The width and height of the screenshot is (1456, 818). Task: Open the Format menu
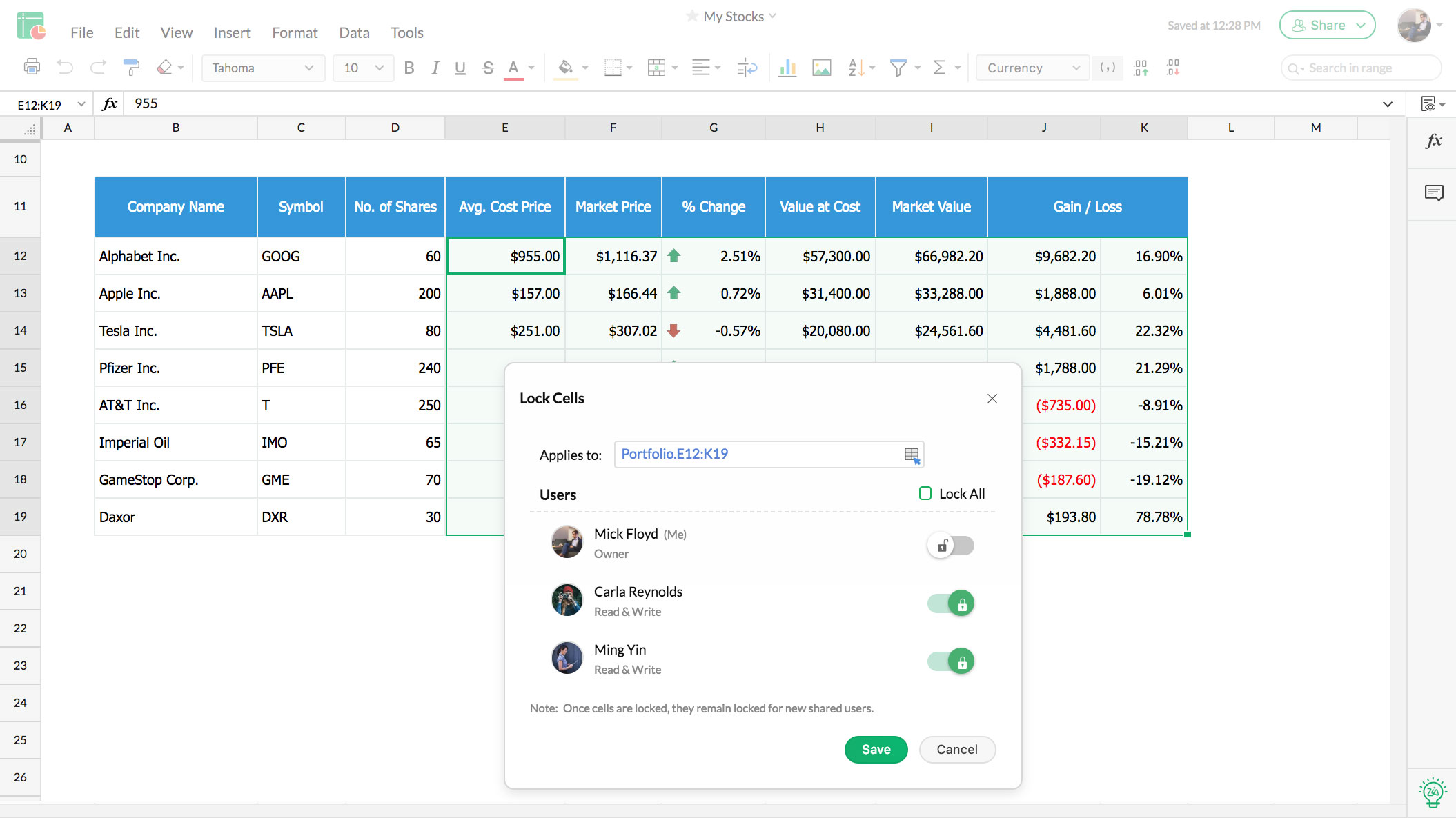click(293, 32)
